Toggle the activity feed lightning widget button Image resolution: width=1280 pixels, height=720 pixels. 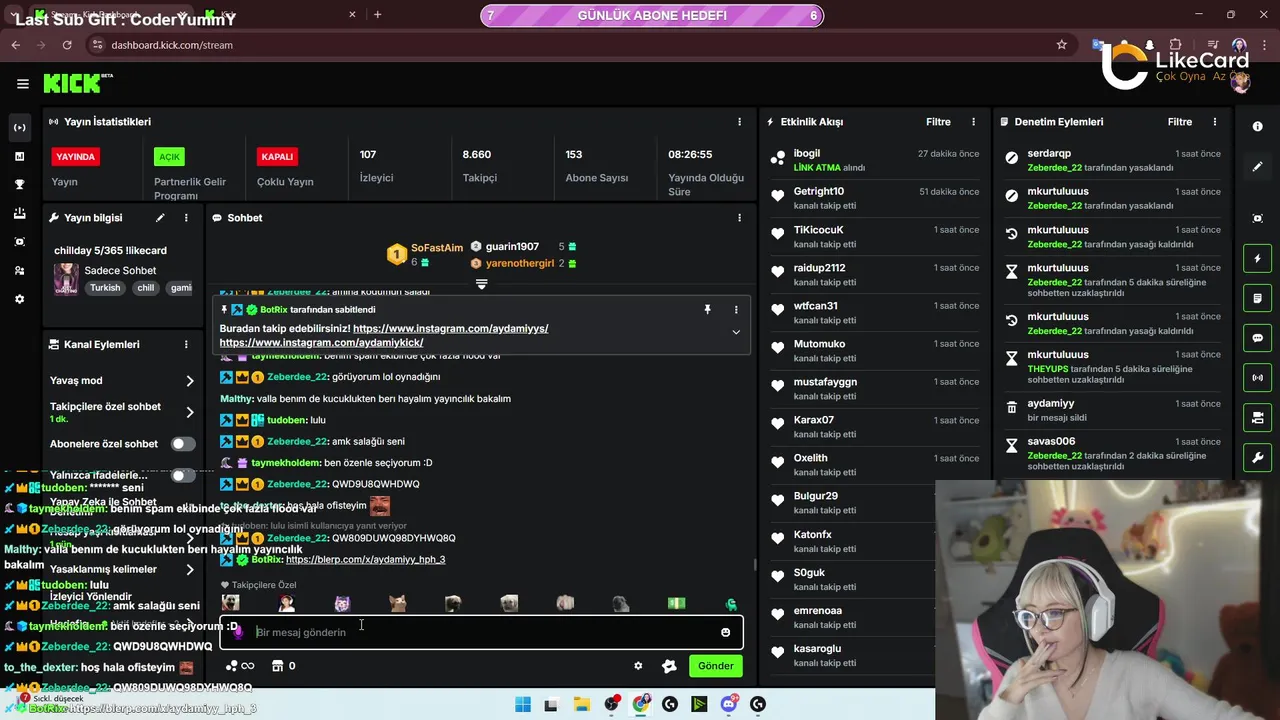[x=1258, y=259]
